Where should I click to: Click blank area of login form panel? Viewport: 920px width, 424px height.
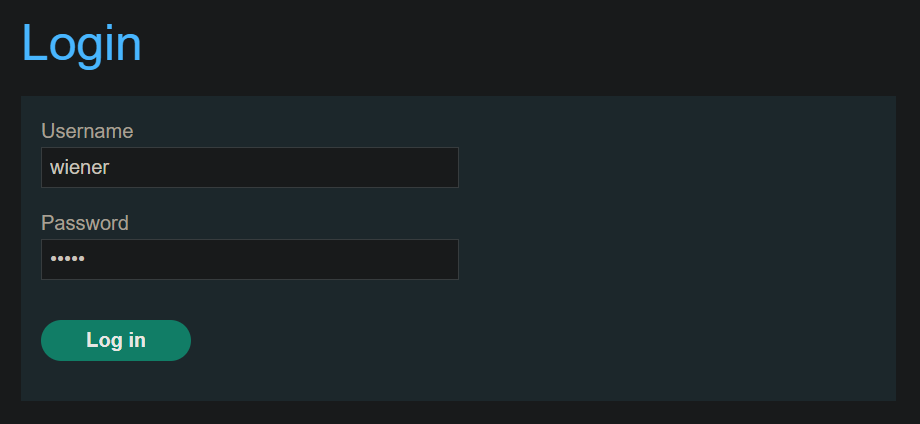(675, 246)
